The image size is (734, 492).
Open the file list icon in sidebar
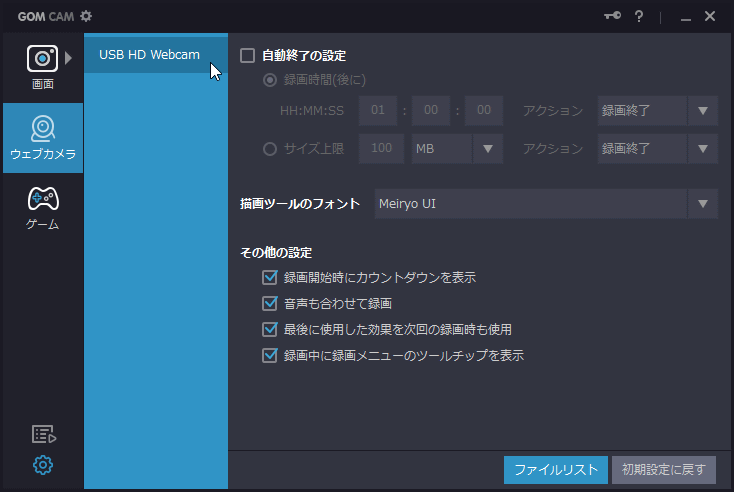coord(44,434)
